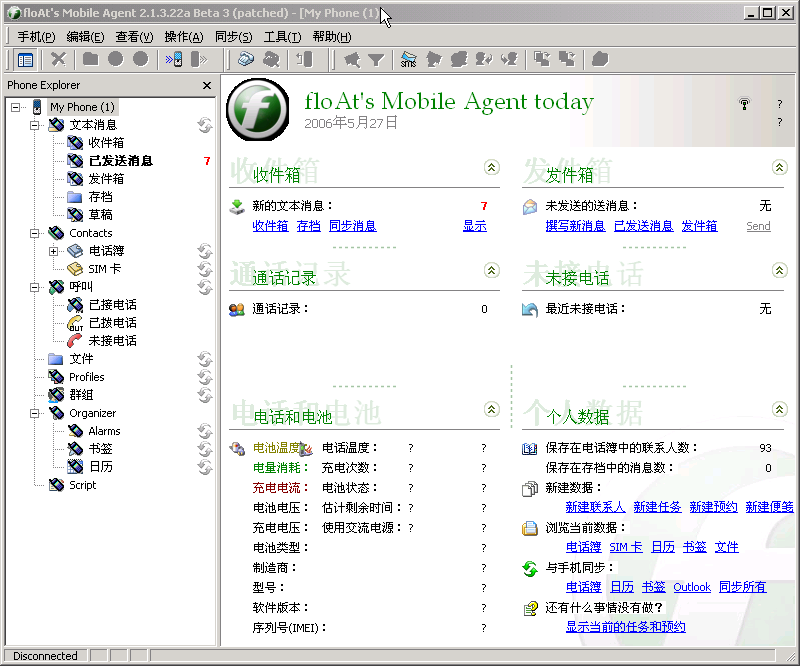Viewport: 800px width, 666px height.
Task: Open the 已发送消息 link under 发件箱
Action: 643,226
